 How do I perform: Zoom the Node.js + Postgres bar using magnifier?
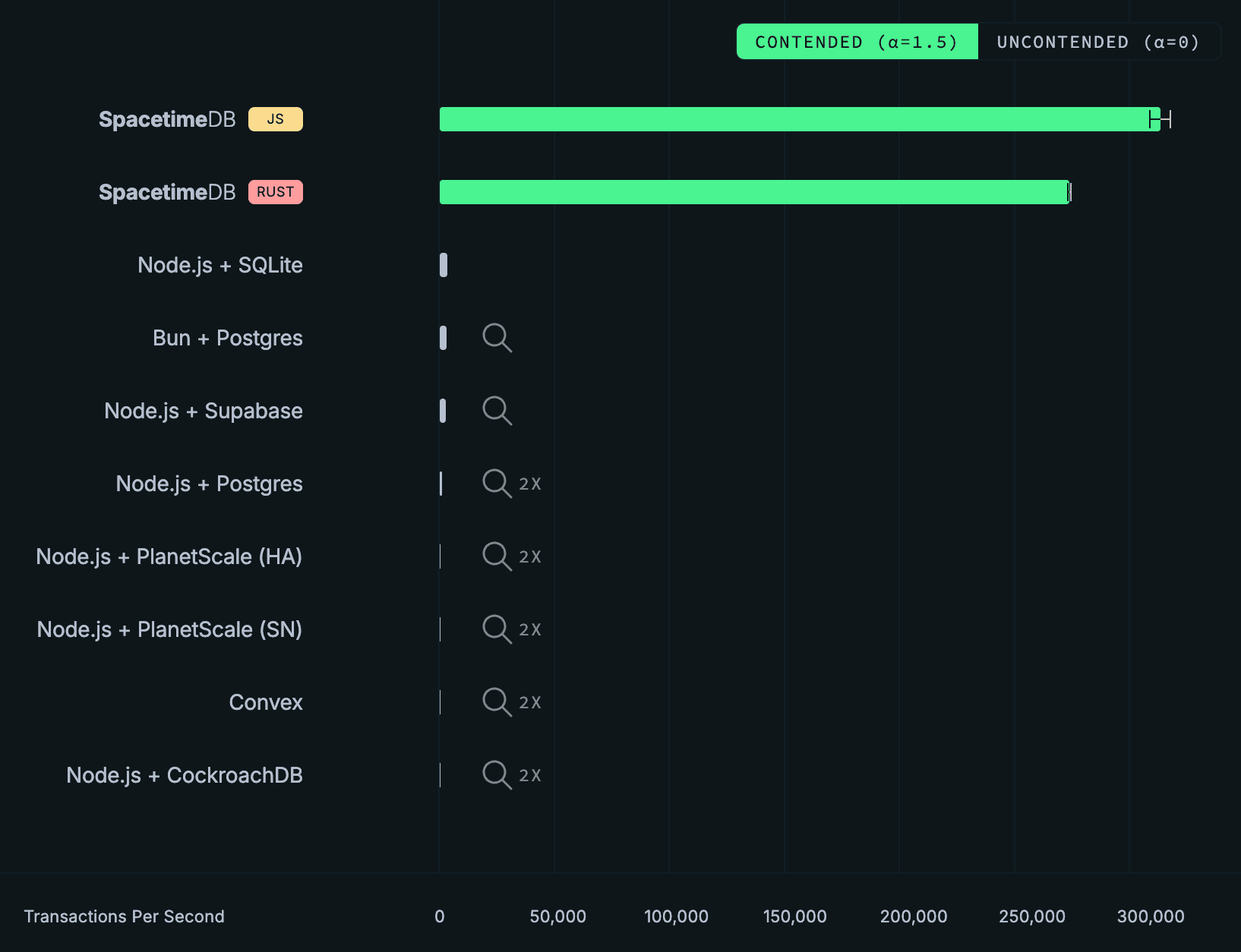click(x=497, y=484)
